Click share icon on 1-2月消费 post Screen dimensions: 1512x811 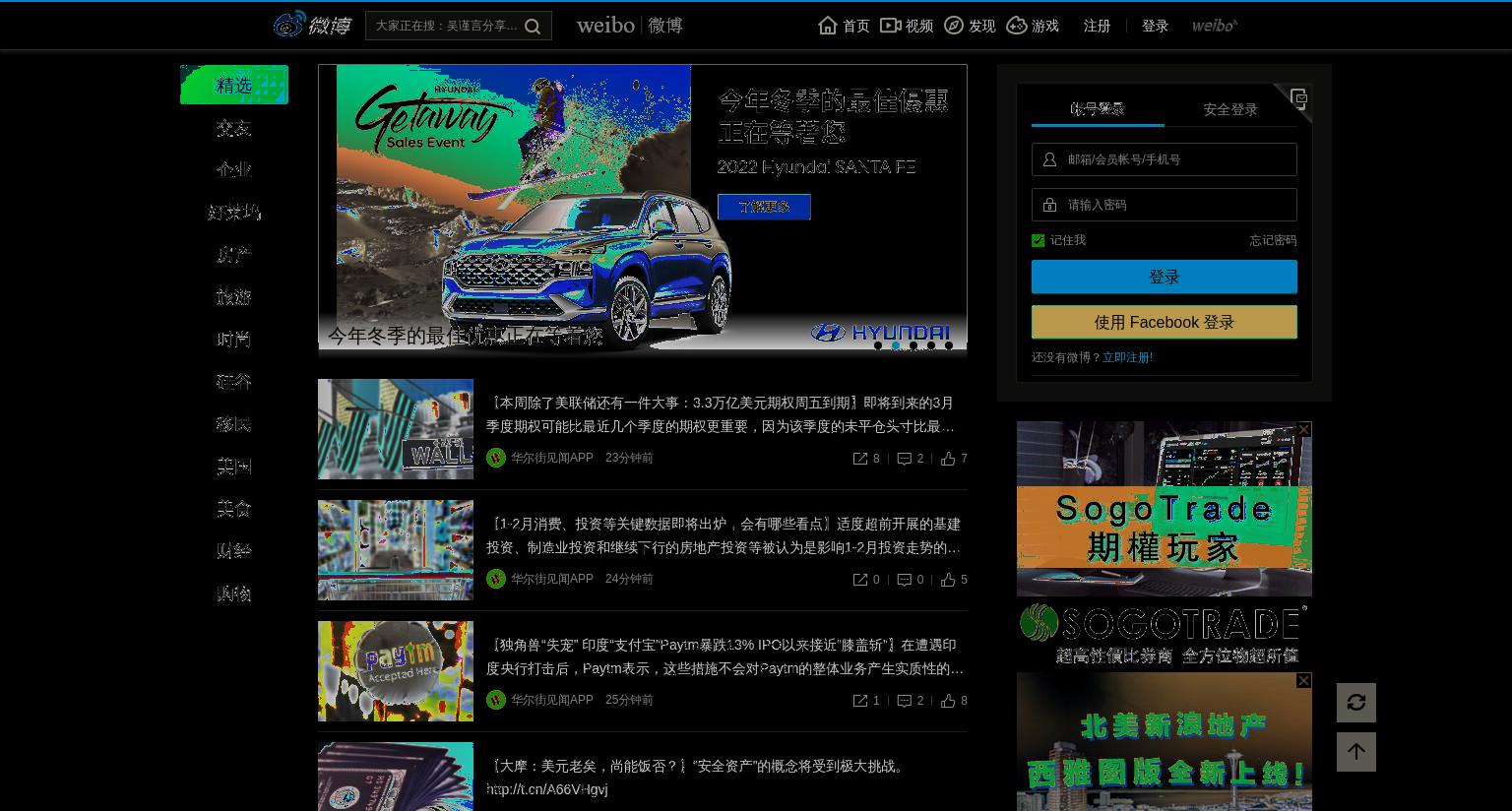860,580
